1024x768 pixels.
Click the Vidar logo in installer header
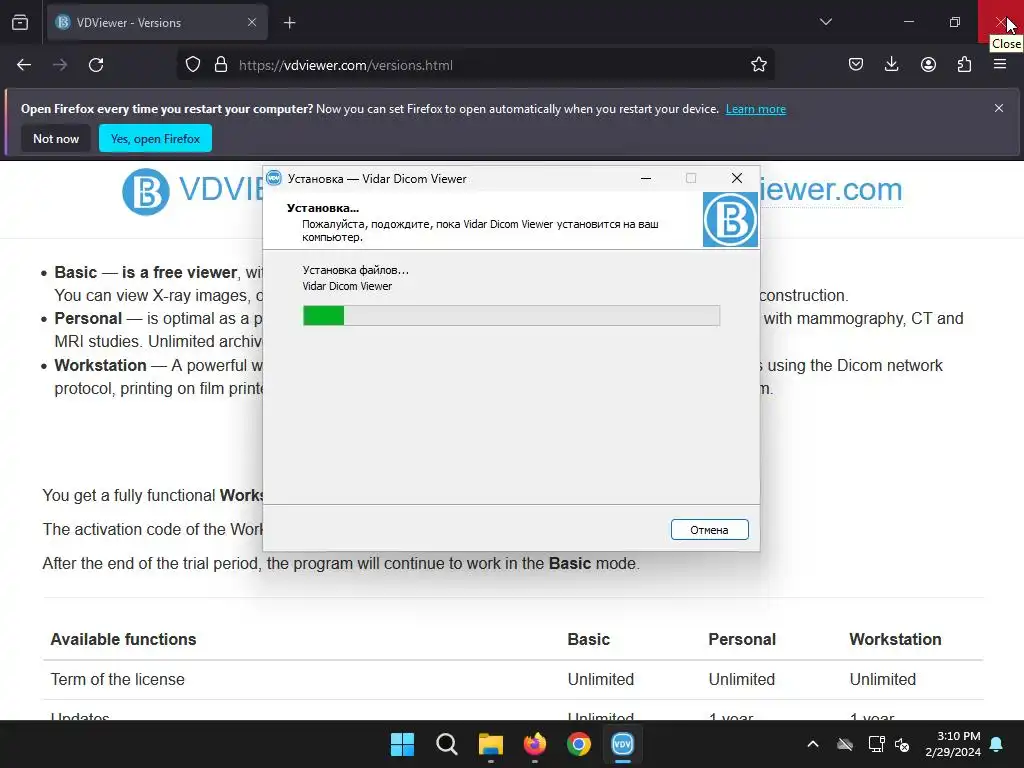[x=730, y=219]
